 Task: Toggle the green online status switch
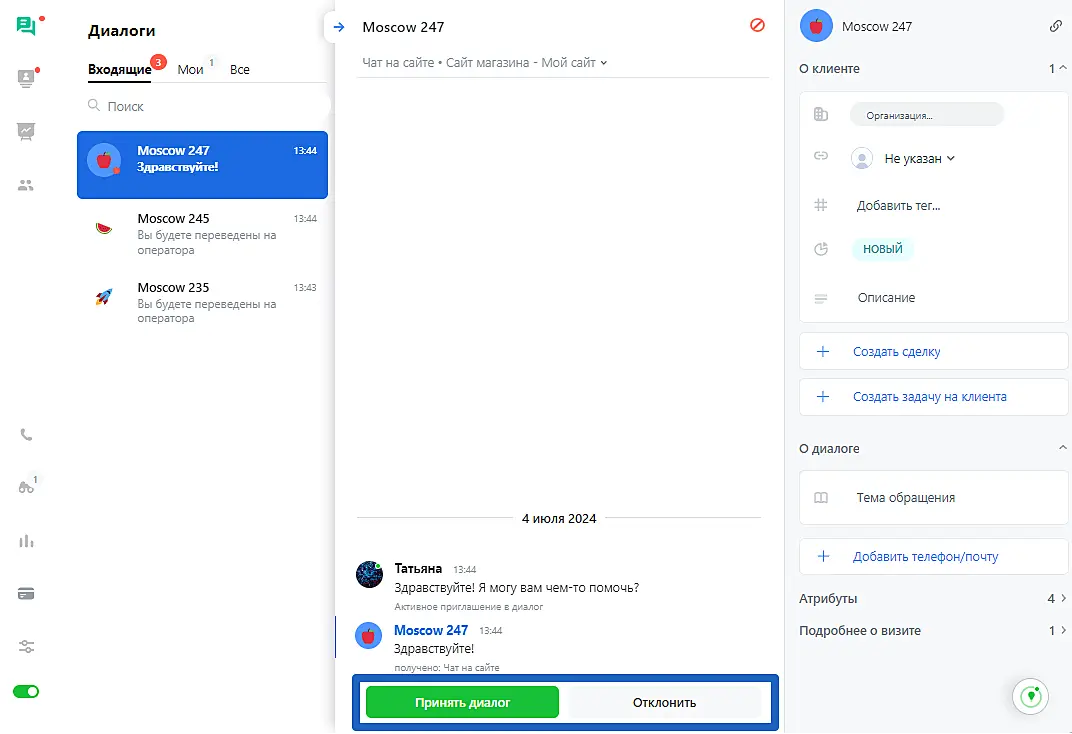coord(26,691)
